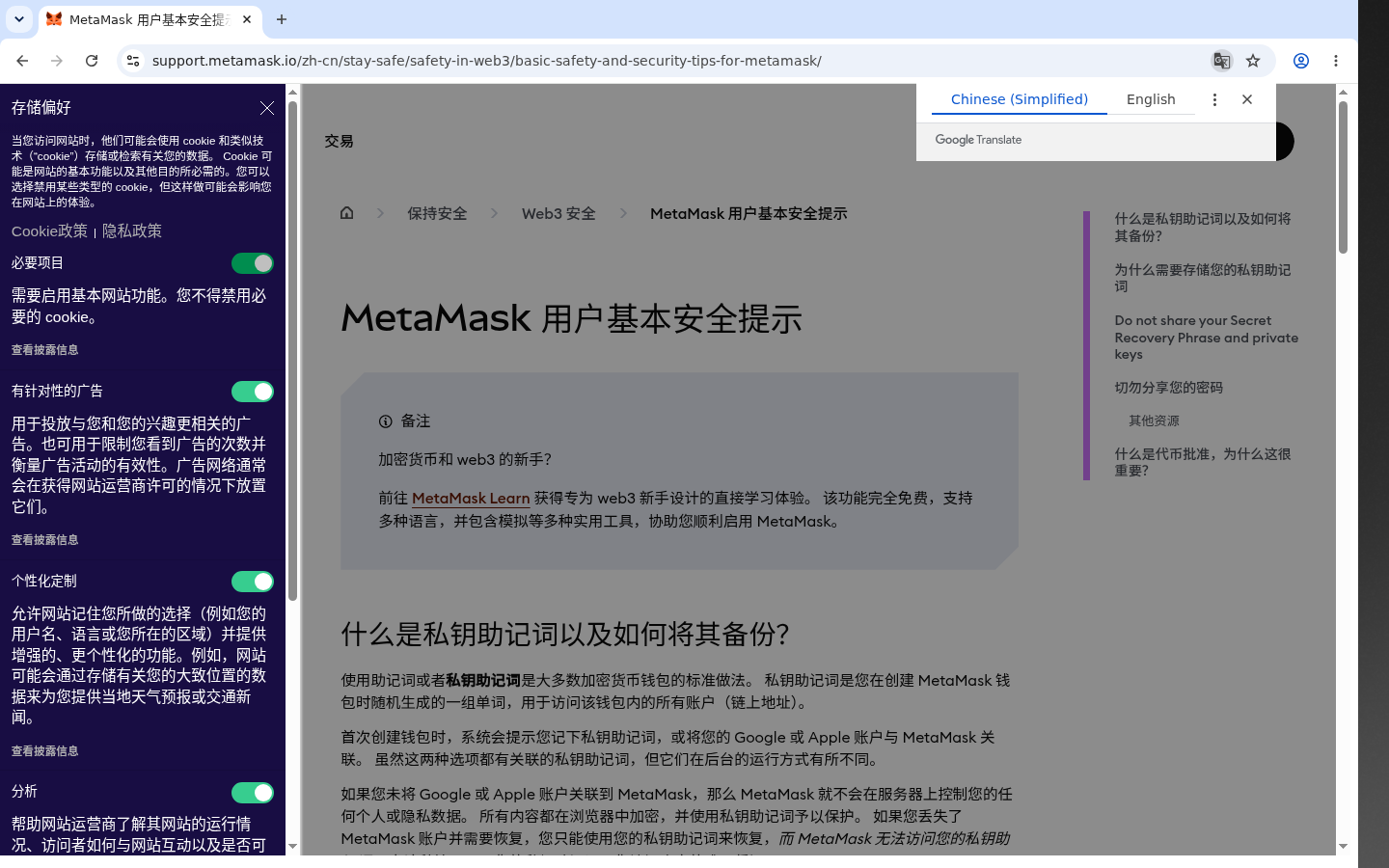Click the info icon beside 备注
Image resolution: width=1389 pixels, height=868 pixels.
tap(386, 421)
